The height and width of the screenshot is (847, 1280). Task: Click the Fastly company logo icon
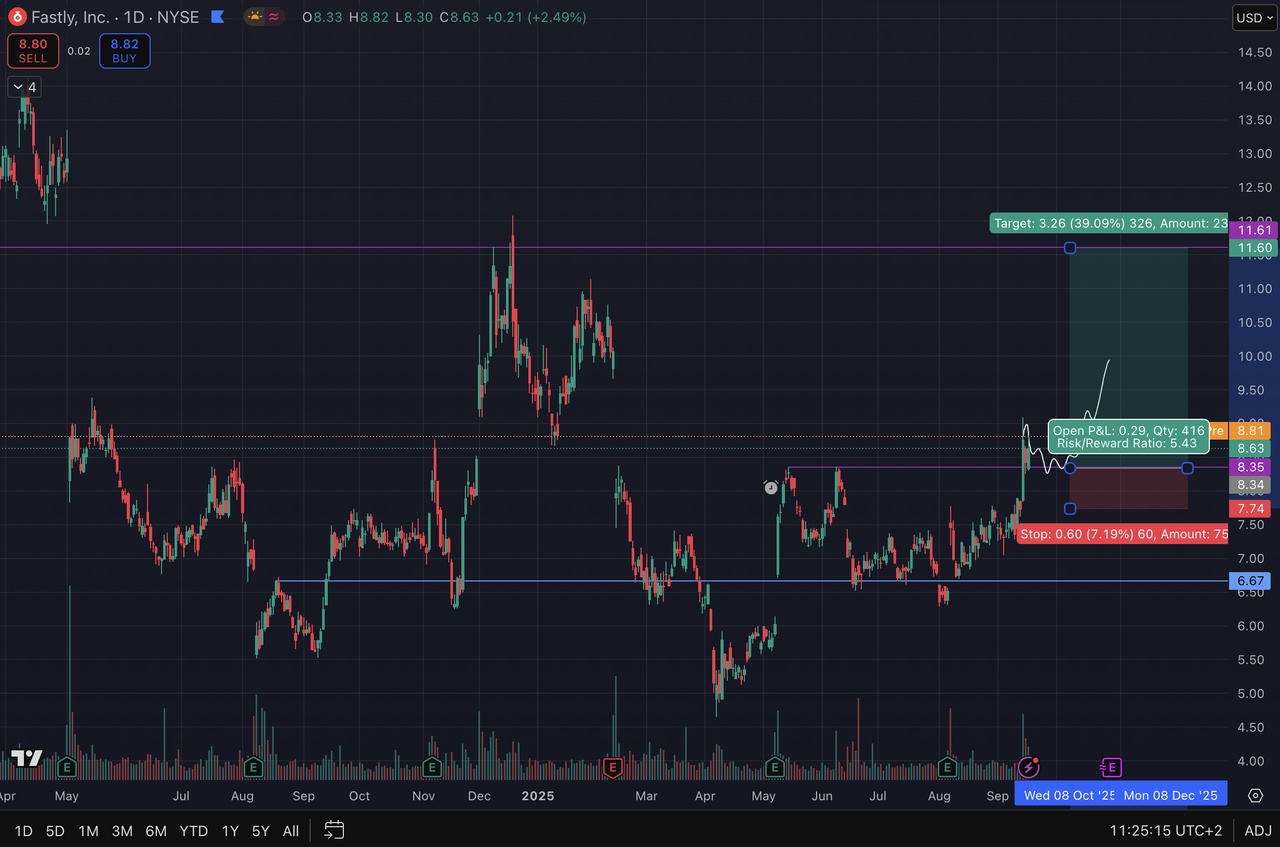(16, 17)
